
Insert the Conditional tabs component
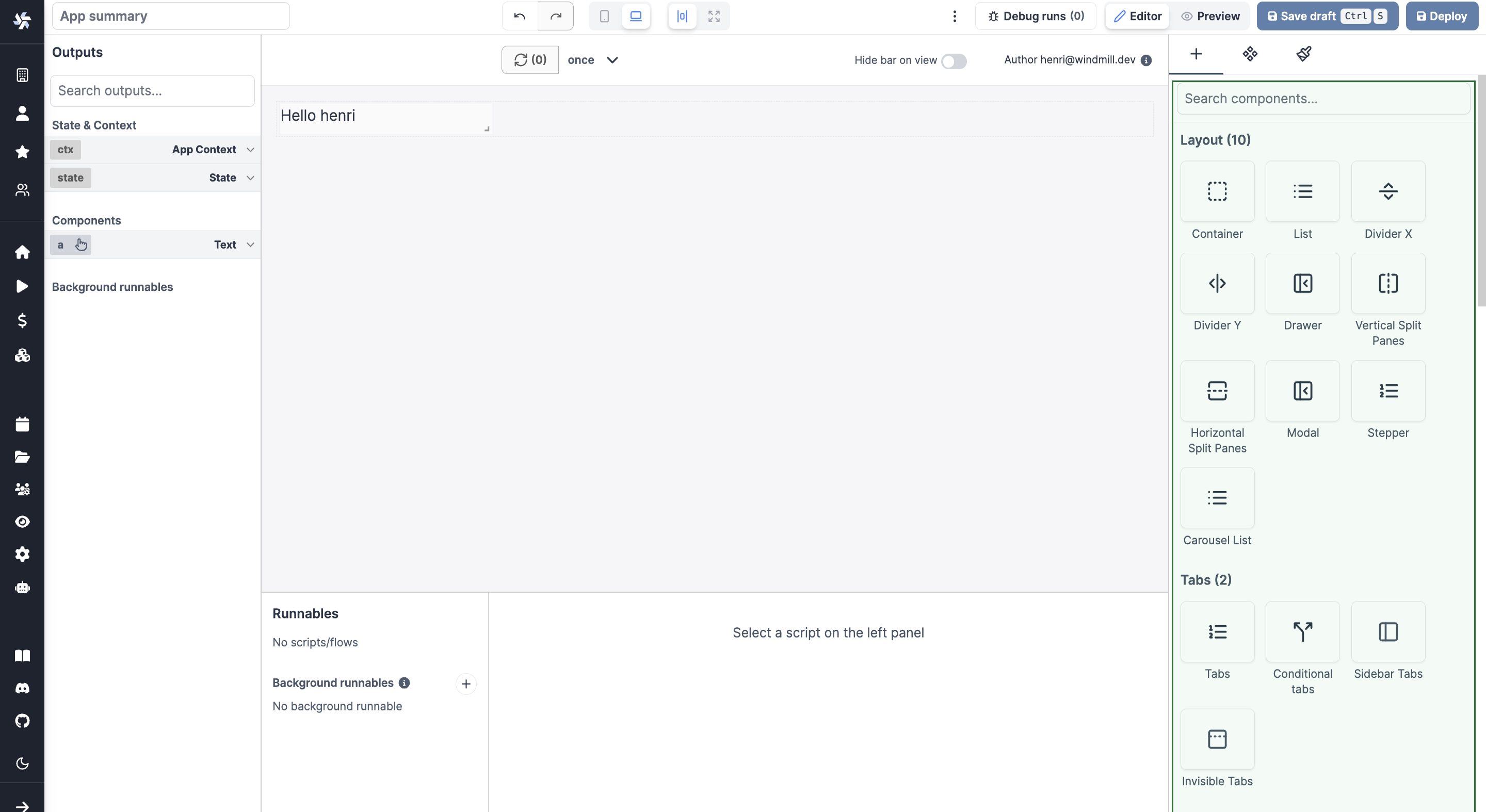pyautogui.click(x=1302, y=631)
